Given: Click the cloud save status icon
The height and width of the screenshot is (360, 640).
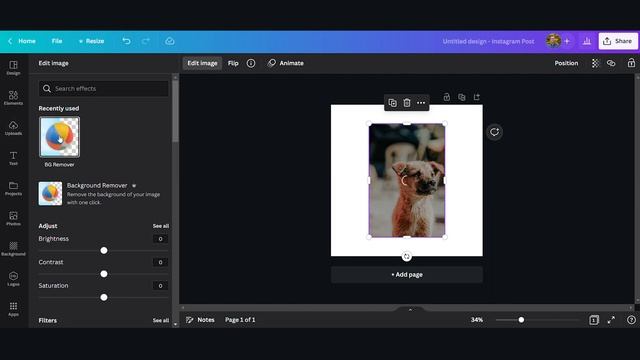Looking at the screenshot, I should tap(170, 41).
